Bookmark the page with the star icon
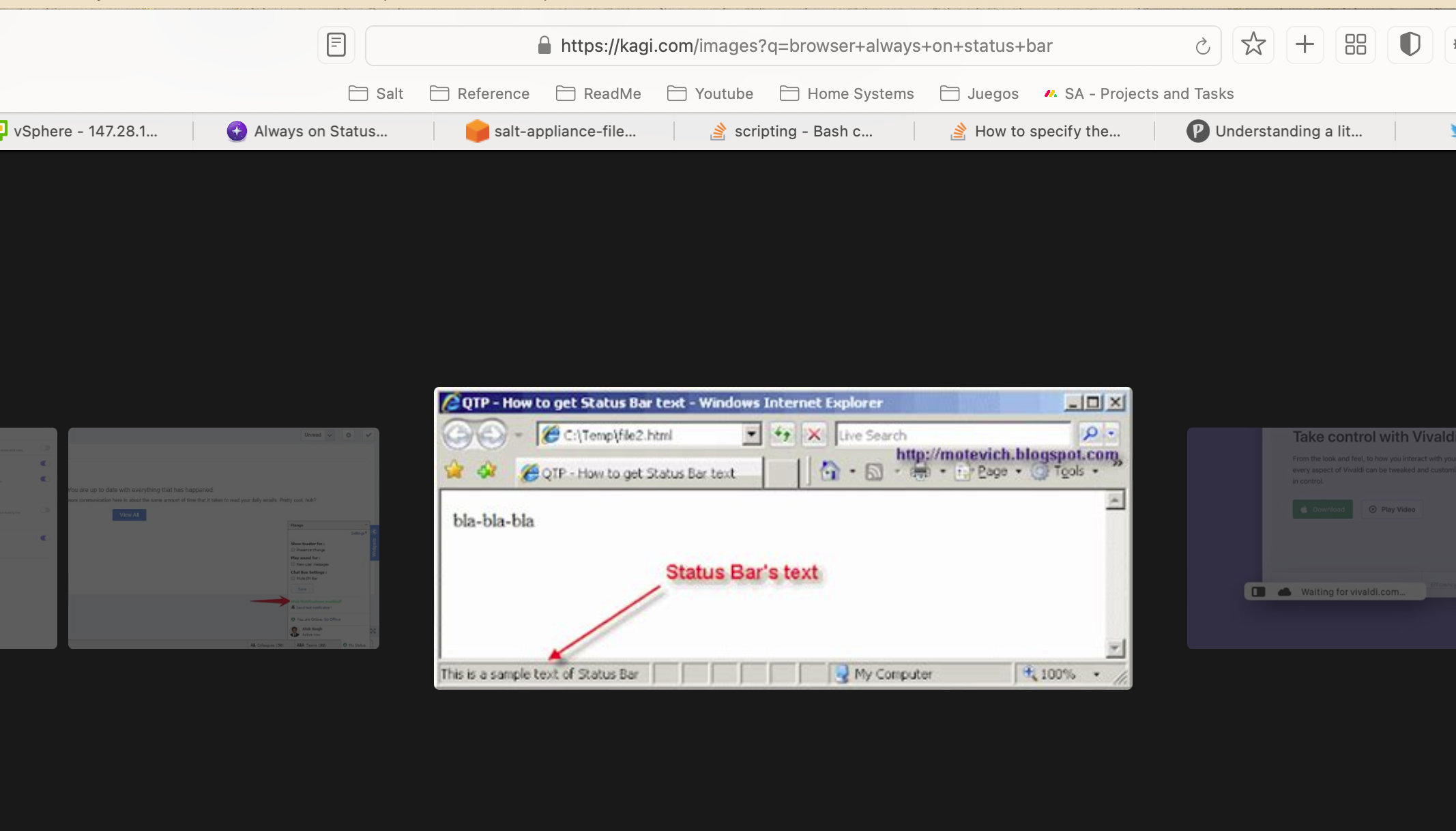 pyautogui.click(x=1253, y=45)
